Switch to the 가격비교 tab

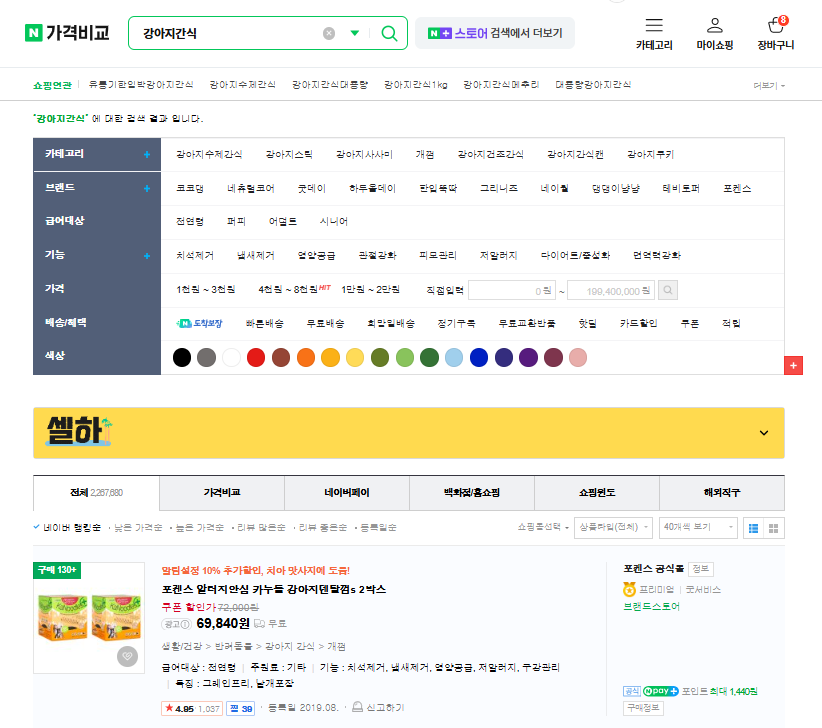click(222, 493)
